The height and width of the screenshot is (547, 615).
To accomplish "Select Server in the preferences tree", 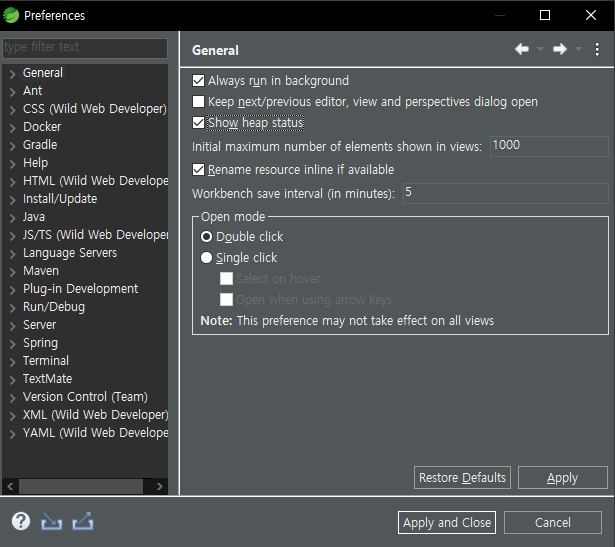I will point(39,325).
